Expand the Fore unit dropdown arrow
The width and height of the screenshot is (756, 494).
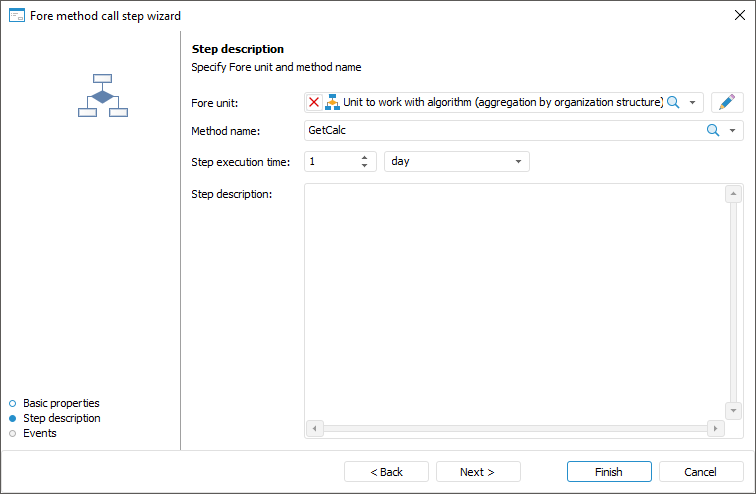coord(692,102)
